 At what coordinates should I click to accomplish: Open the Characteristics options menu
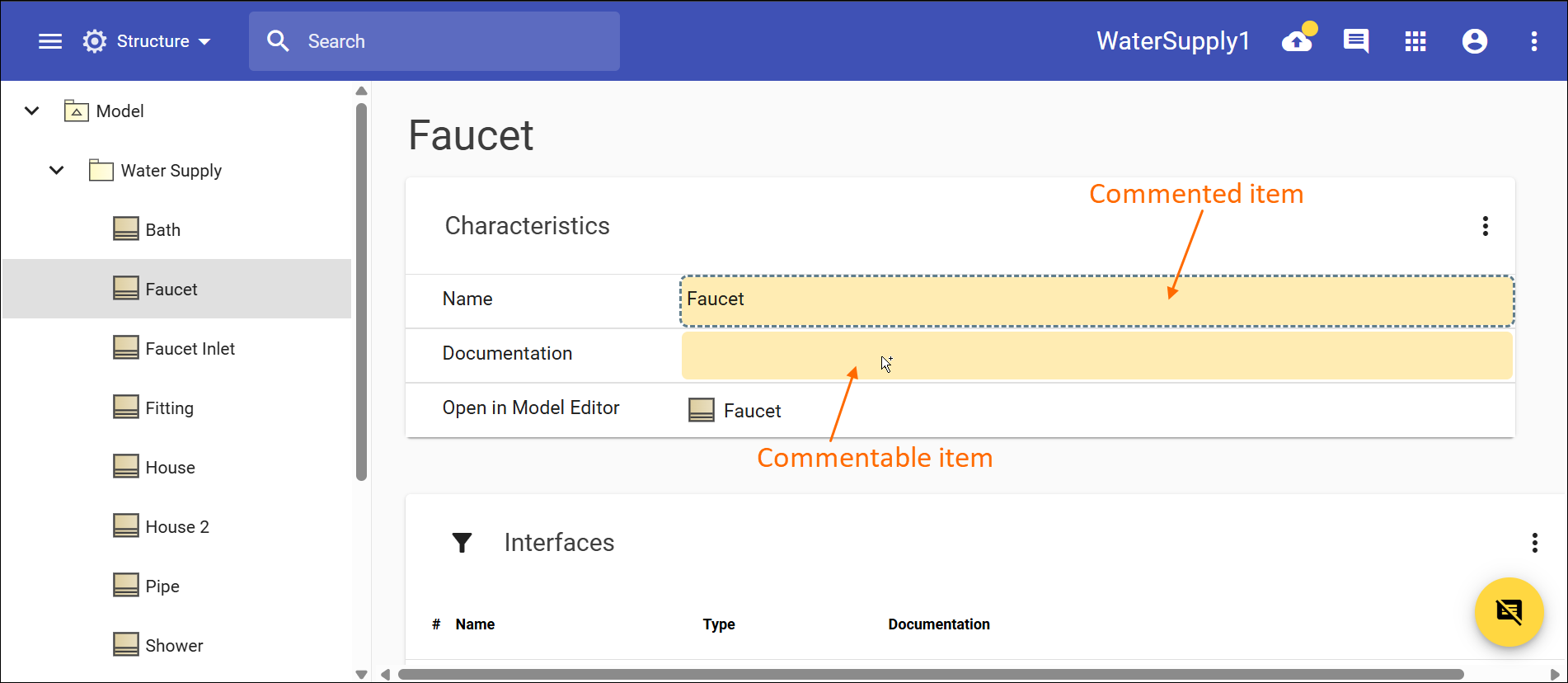point(1486,226)
